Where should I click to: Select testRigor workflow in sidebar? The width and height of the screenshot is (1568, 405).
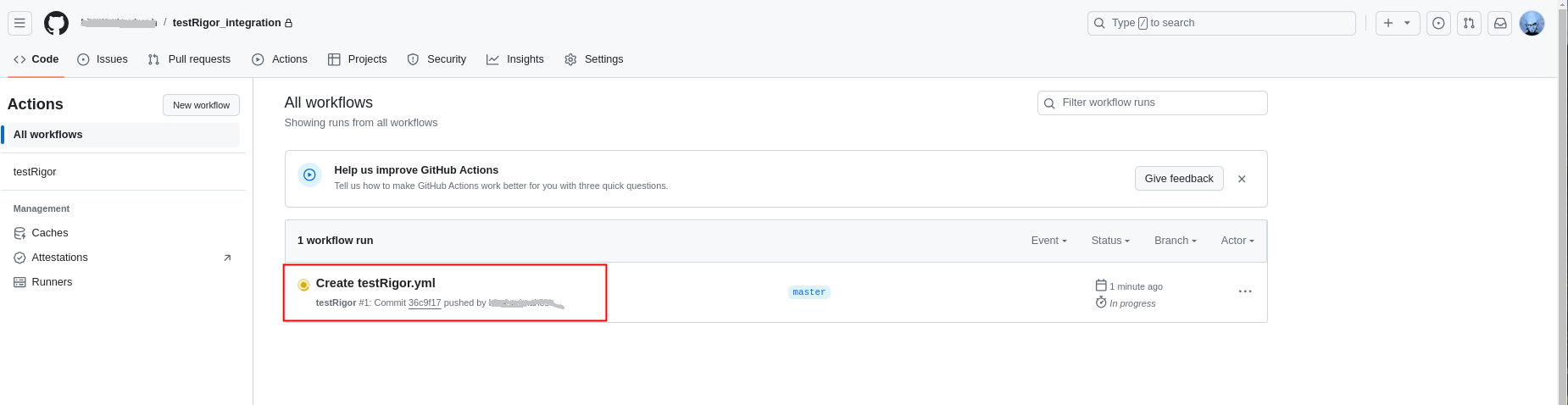35,172
